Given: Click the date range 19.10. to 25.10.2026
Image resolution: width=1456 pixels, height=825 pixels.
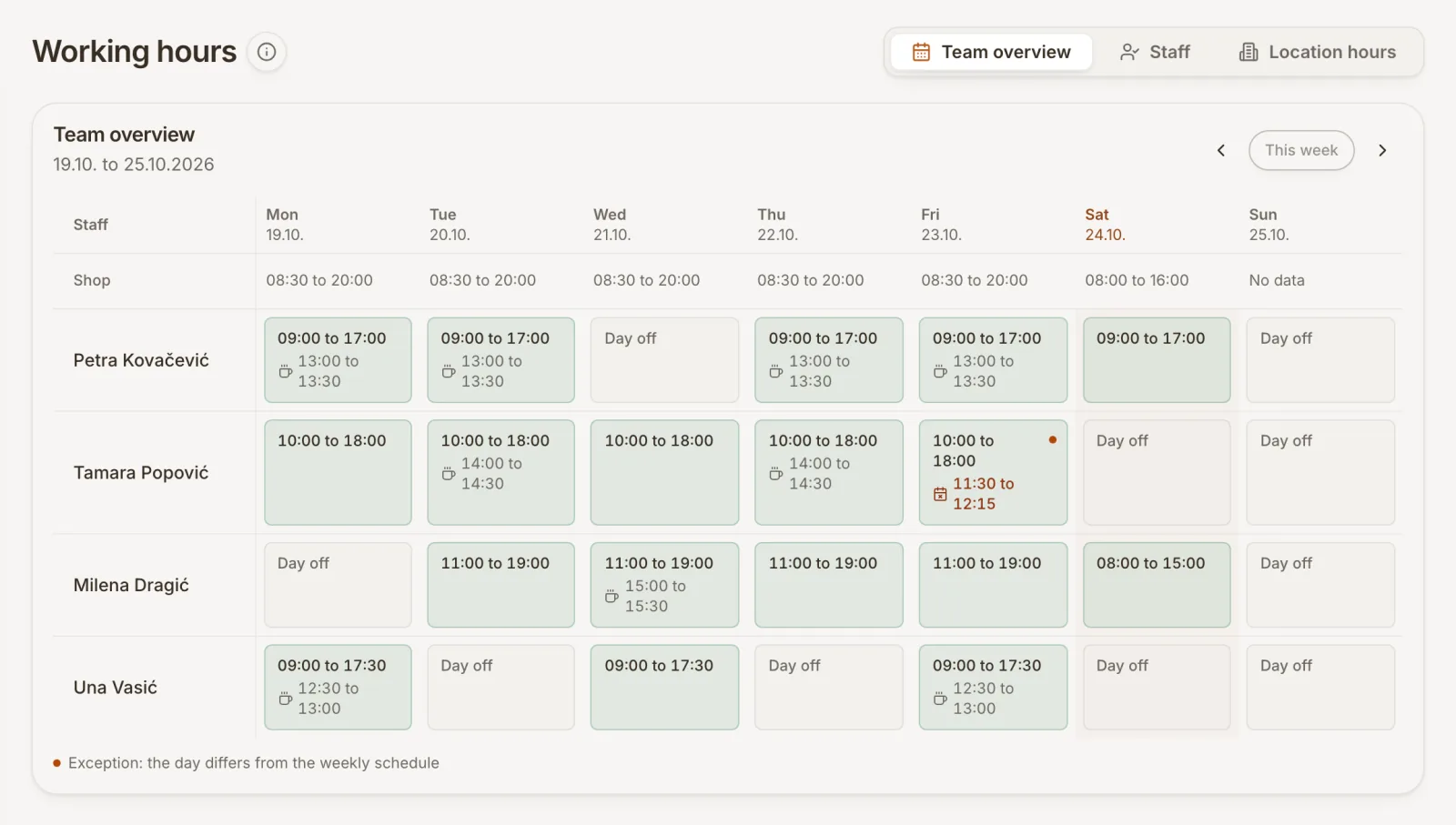Looking at the screenshot, I should 134,165.
